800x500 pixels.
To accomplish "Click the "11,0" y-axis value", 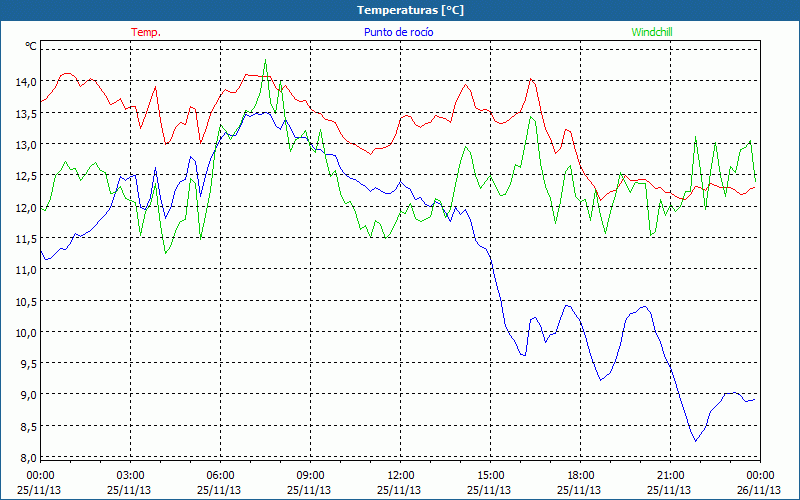I will 26,270.
